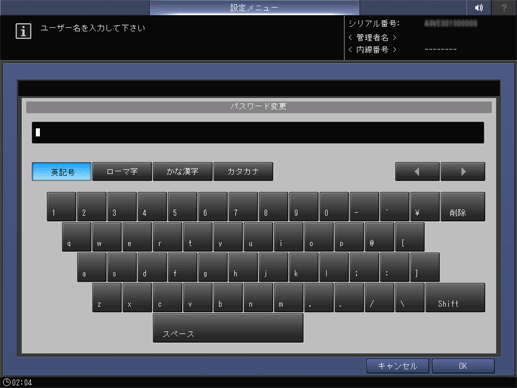The width and height of the screenshot is (517, 388).
Task: Tap the letter m key
Action: click(289, 298)
